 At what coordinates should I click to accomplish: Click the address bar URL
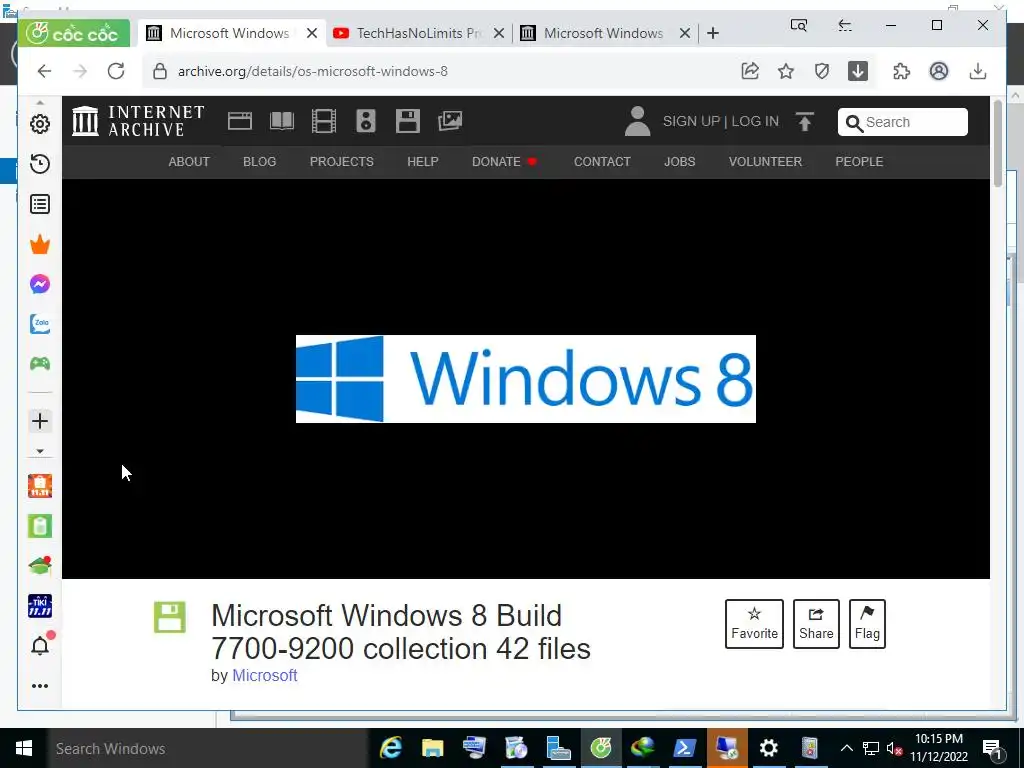pos(313,71)
